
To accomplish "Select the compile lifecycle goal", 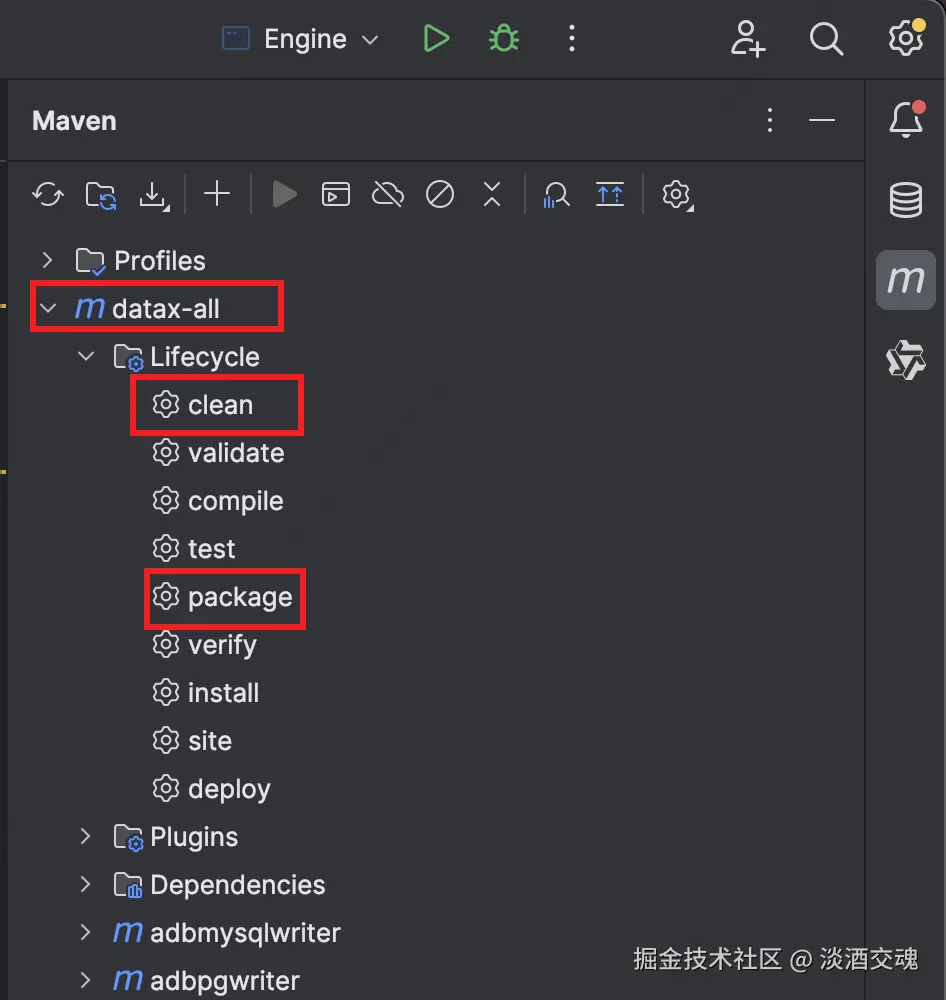I will (218, 501).
